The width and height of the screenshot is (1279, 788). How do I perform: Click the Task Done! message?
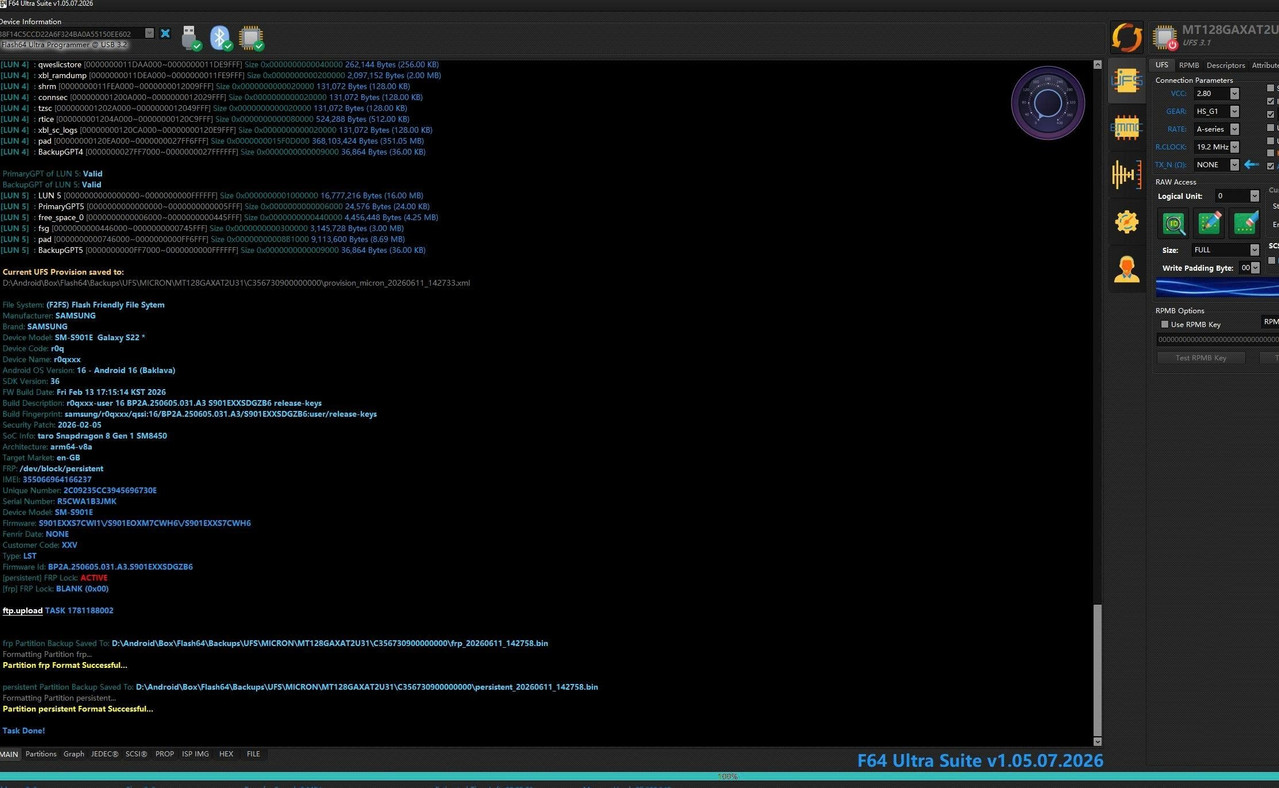[24, 731]
